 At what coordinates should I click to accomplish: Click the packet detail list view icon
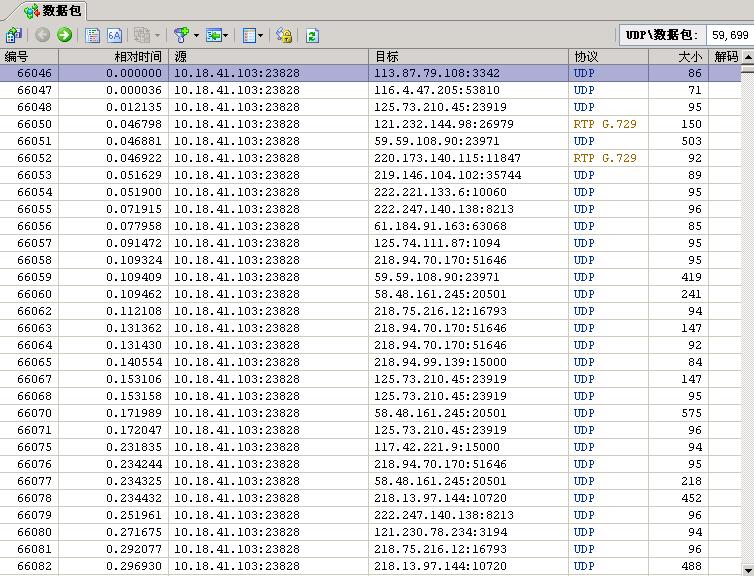pos(93,35)
